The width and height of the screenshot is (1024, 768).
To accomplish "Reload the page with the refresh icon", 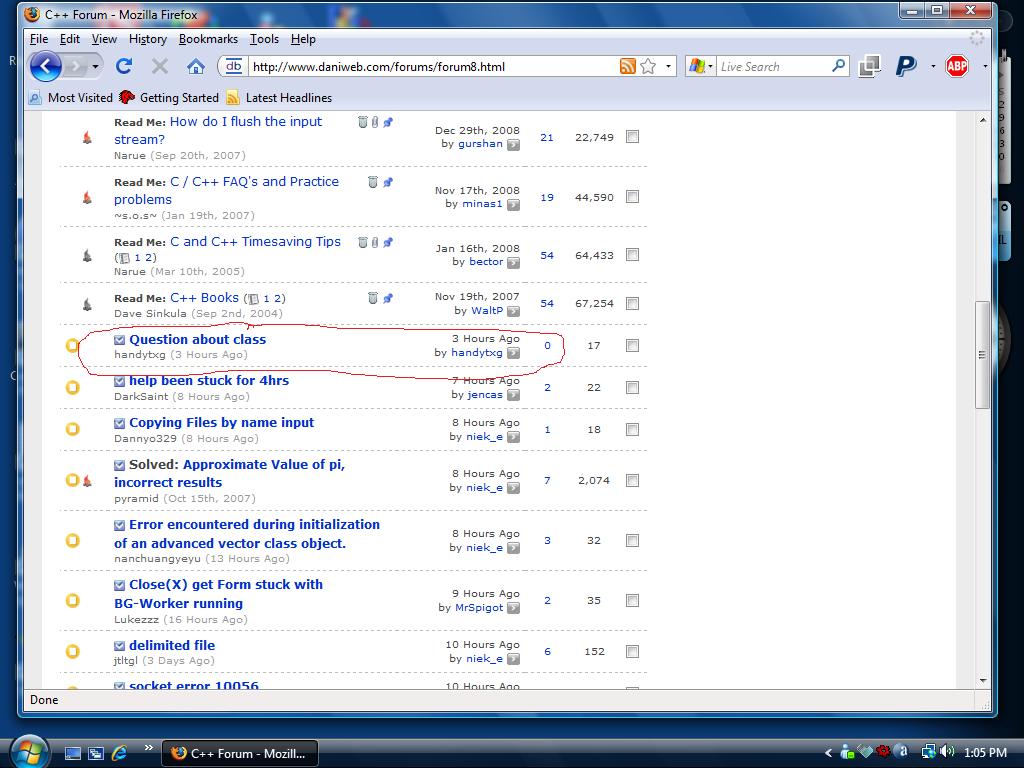I will click(x=124, y=66).
